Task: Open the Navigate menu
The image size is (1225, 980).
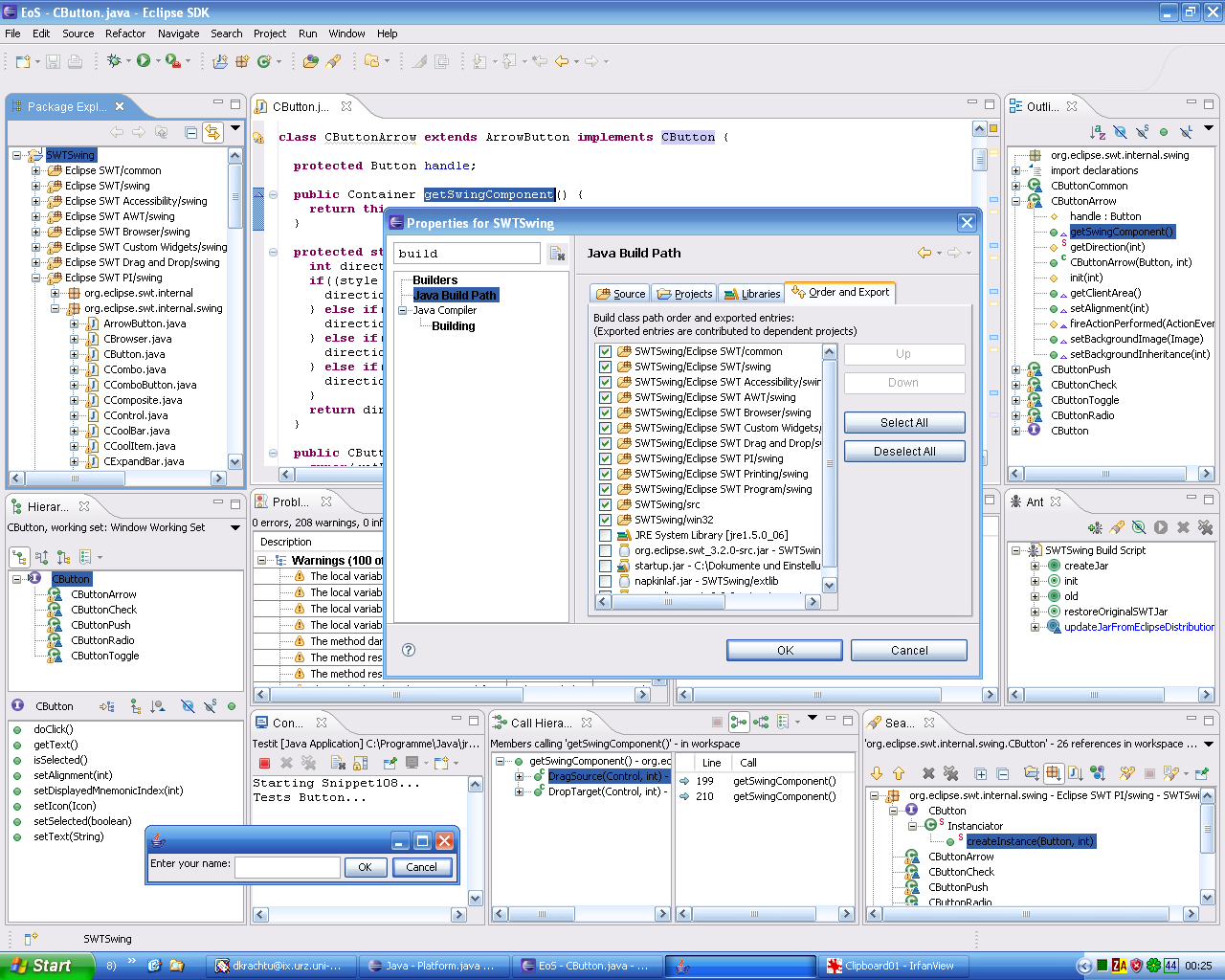Action: pyautogui.click(x=178, y=33)
